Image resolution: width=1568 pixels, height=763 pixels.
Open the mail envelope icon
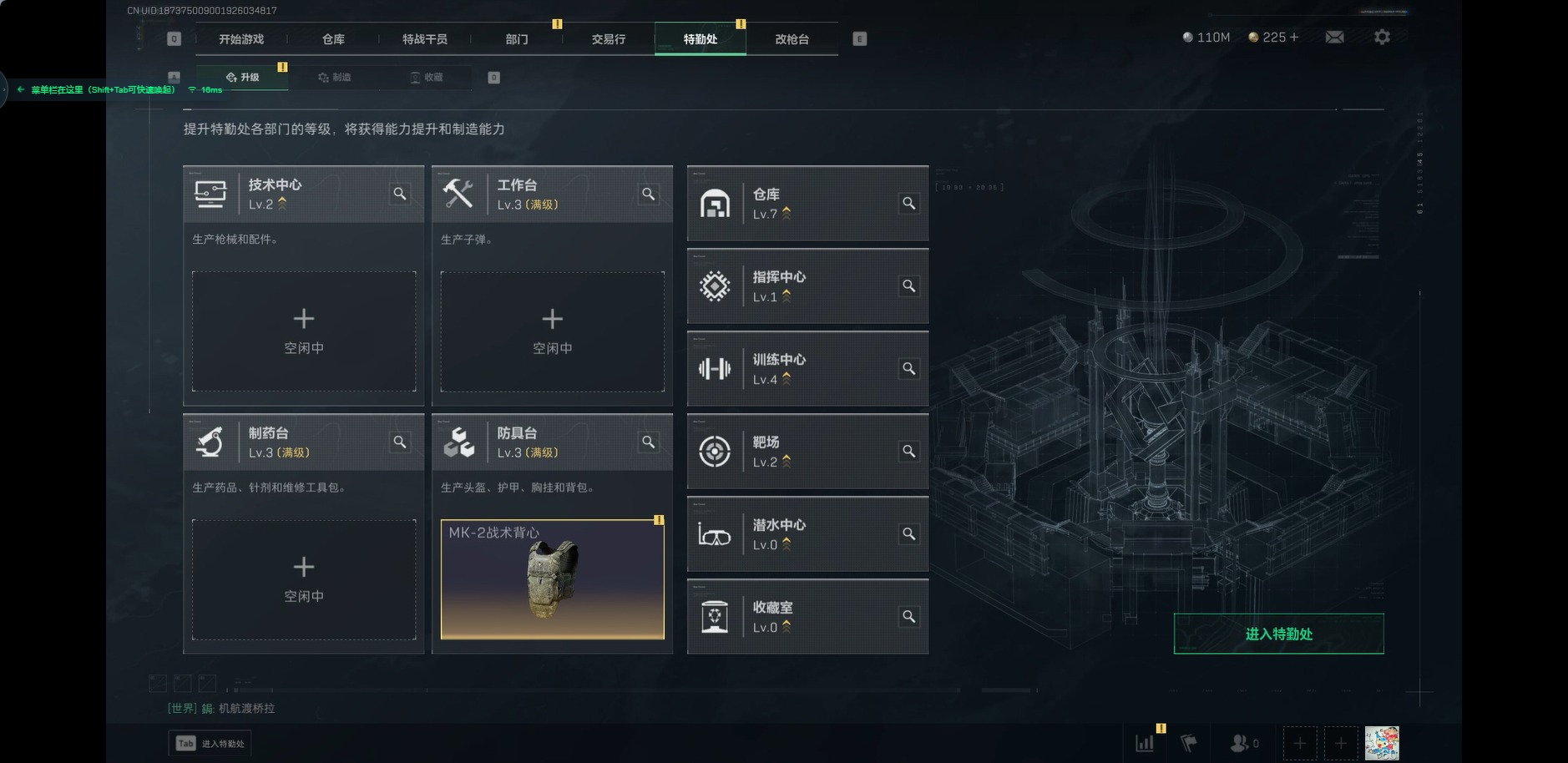tap(1334, 37)
